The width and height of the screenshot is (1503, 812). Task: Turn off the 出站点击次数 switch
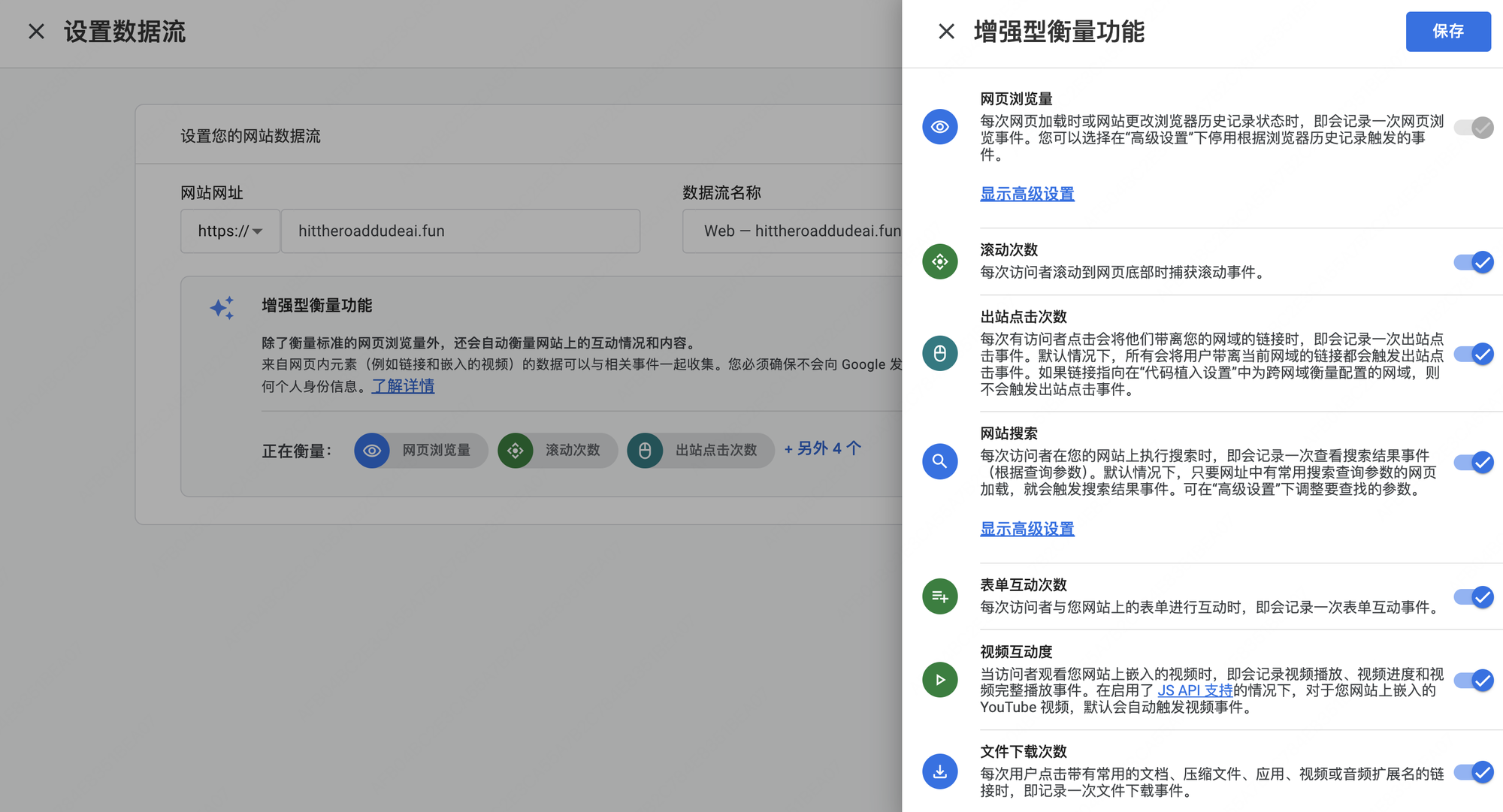(x=1474, y=354)
